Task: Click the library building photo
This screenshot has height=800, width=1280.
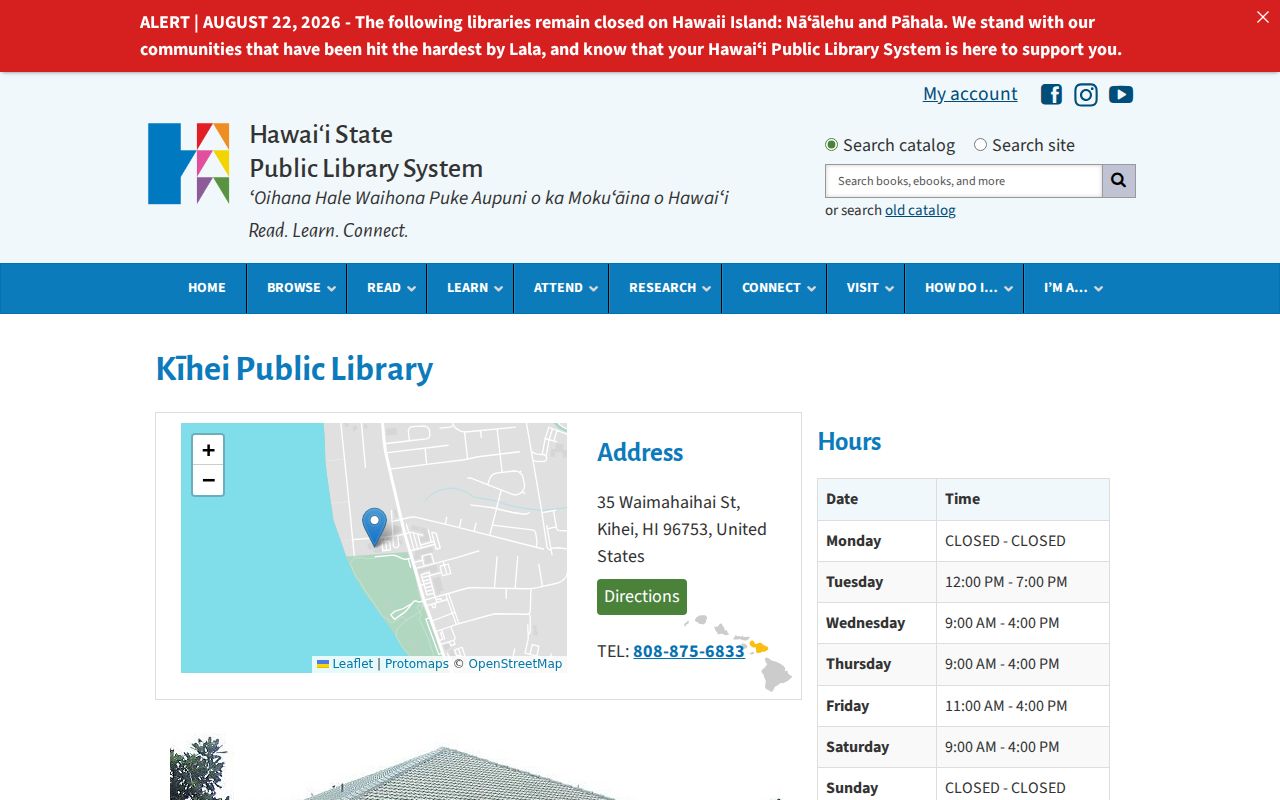Action: point(478,768)
